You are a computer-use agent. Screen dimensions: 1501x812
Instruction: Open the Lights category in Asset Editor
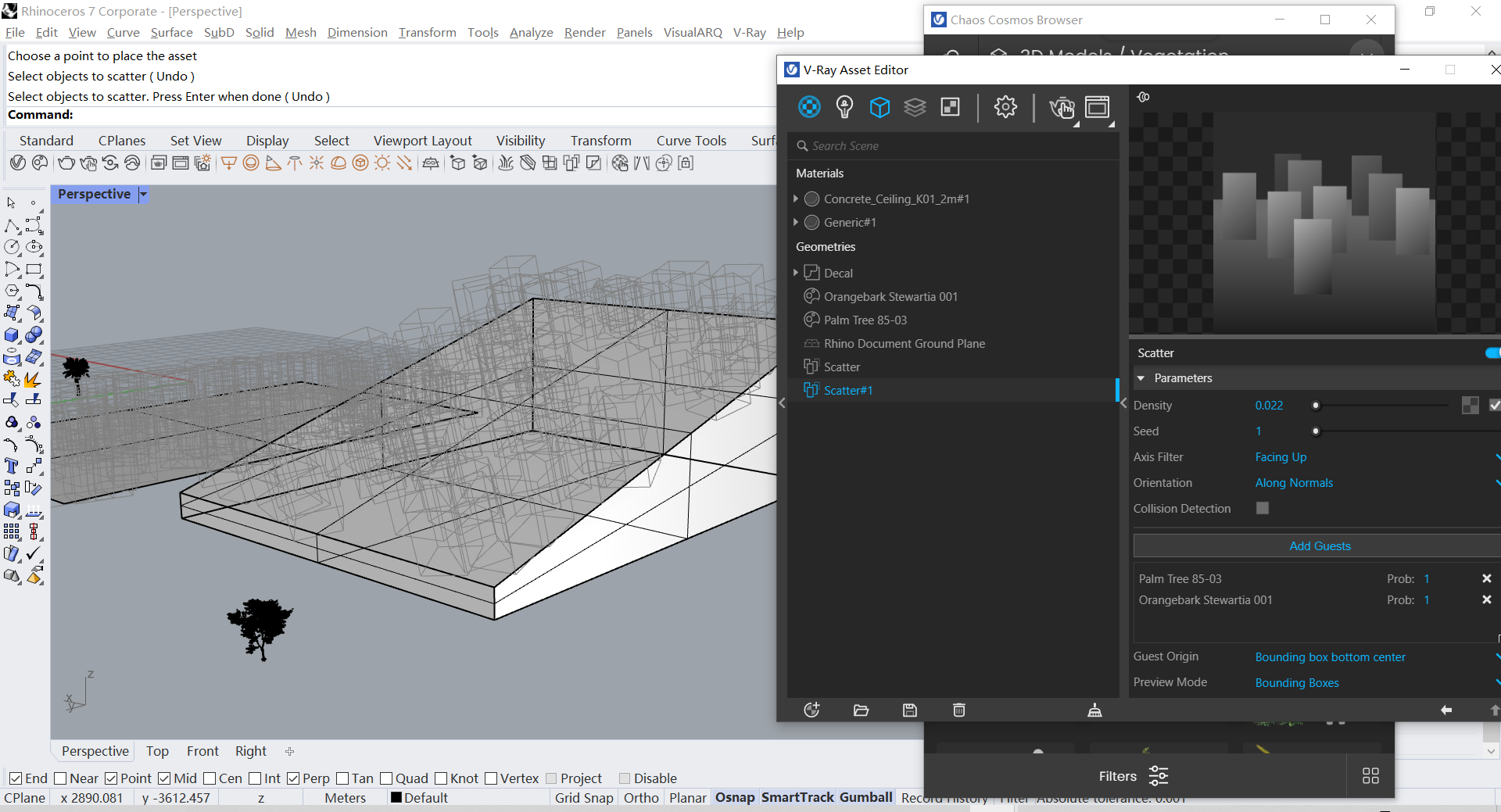tap(844, 106)
